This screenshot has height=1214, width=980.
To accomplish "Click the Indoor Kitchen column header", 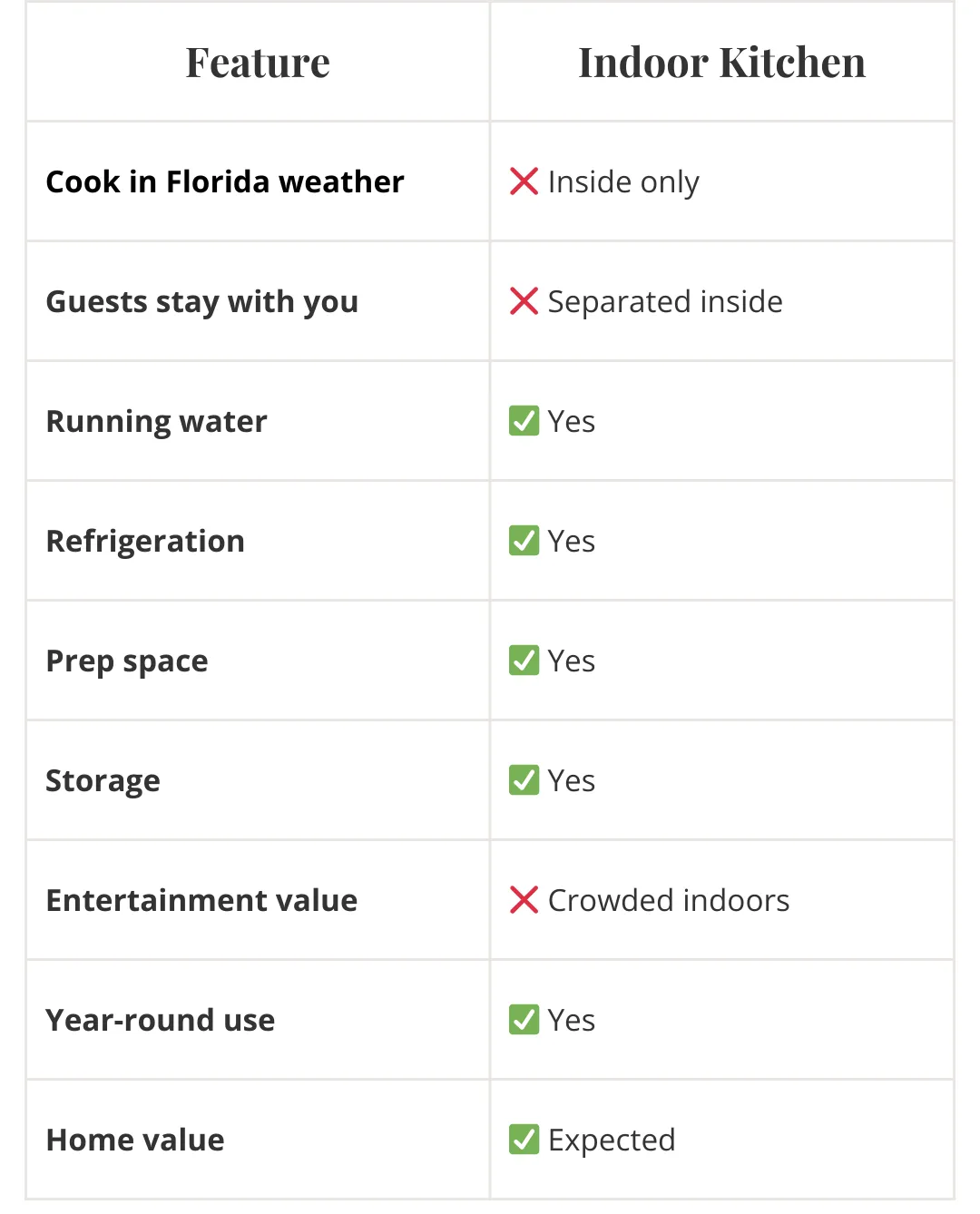I will coord(721,63).
